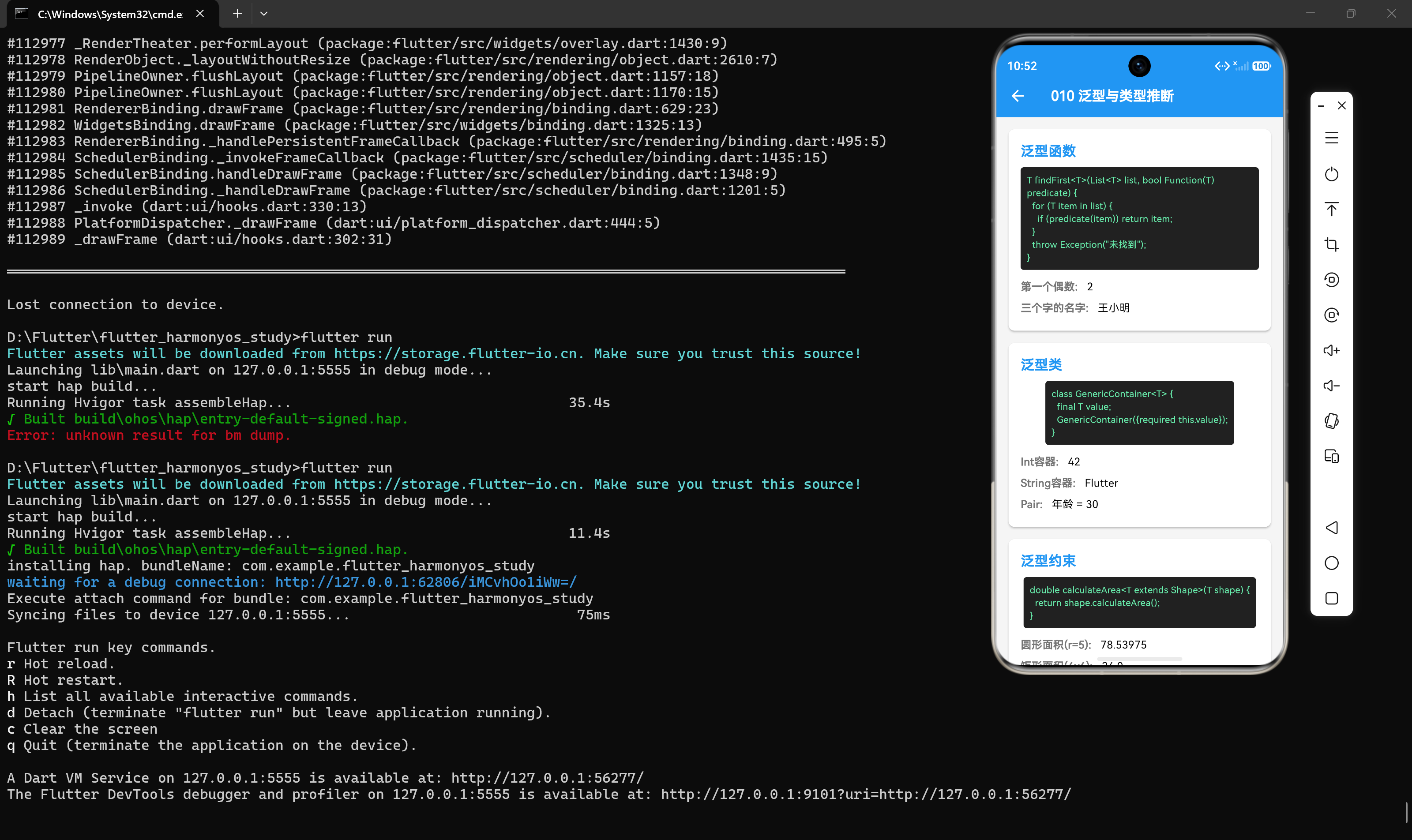Image resolution: width=1412 pixels, height=840 pixels.
Task: Tap the '泛型类' section heading
Action: [x=1041, y=365]
